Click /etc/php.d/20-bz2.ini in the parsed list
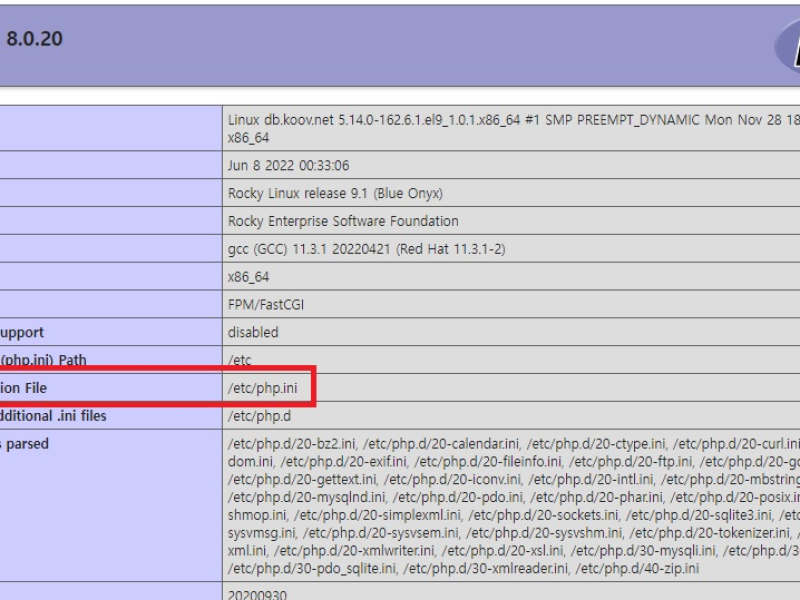Image resolution: width=800 pixels, height=600 pixels. tap(291, 444)
